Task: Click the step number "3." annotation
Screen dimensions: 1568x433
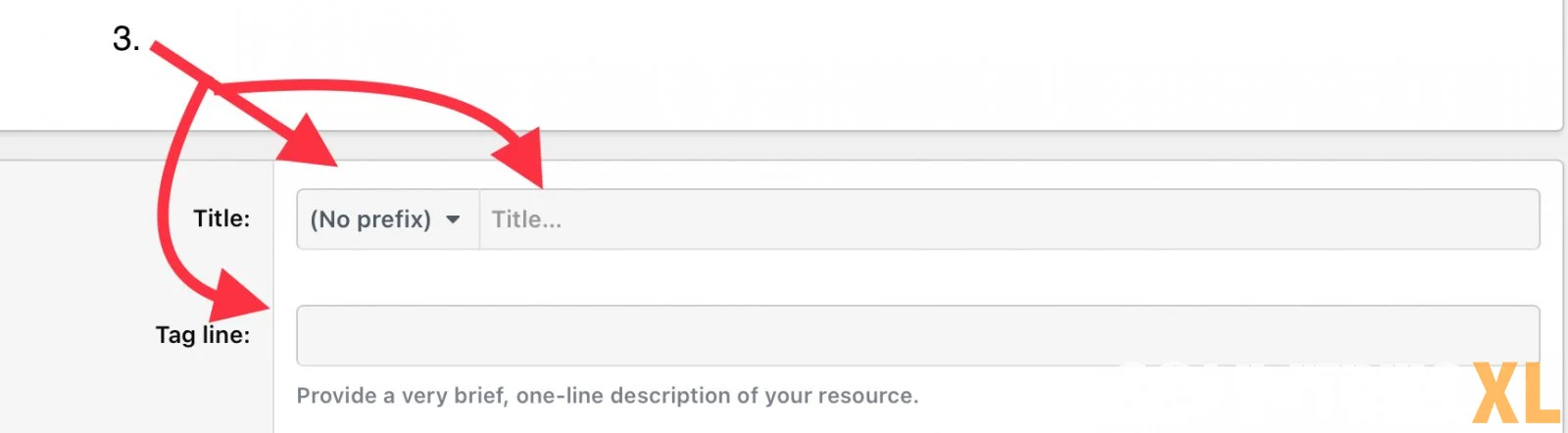Action: [x=125, y=39]
